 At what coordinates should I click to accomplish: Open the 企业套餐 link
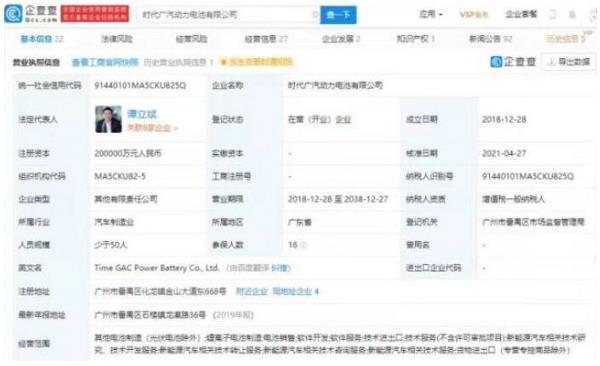point(521,15)
